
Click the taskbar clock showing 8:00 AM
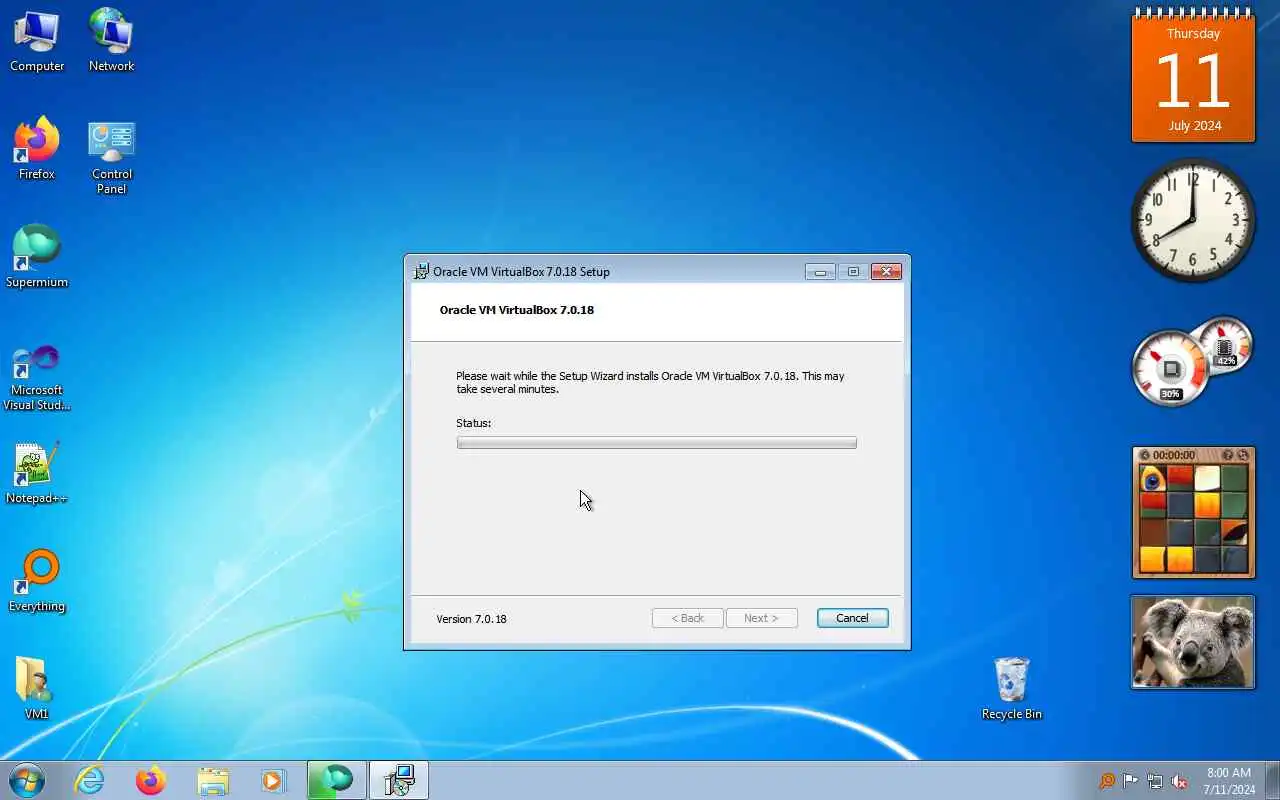[1229, 781]
